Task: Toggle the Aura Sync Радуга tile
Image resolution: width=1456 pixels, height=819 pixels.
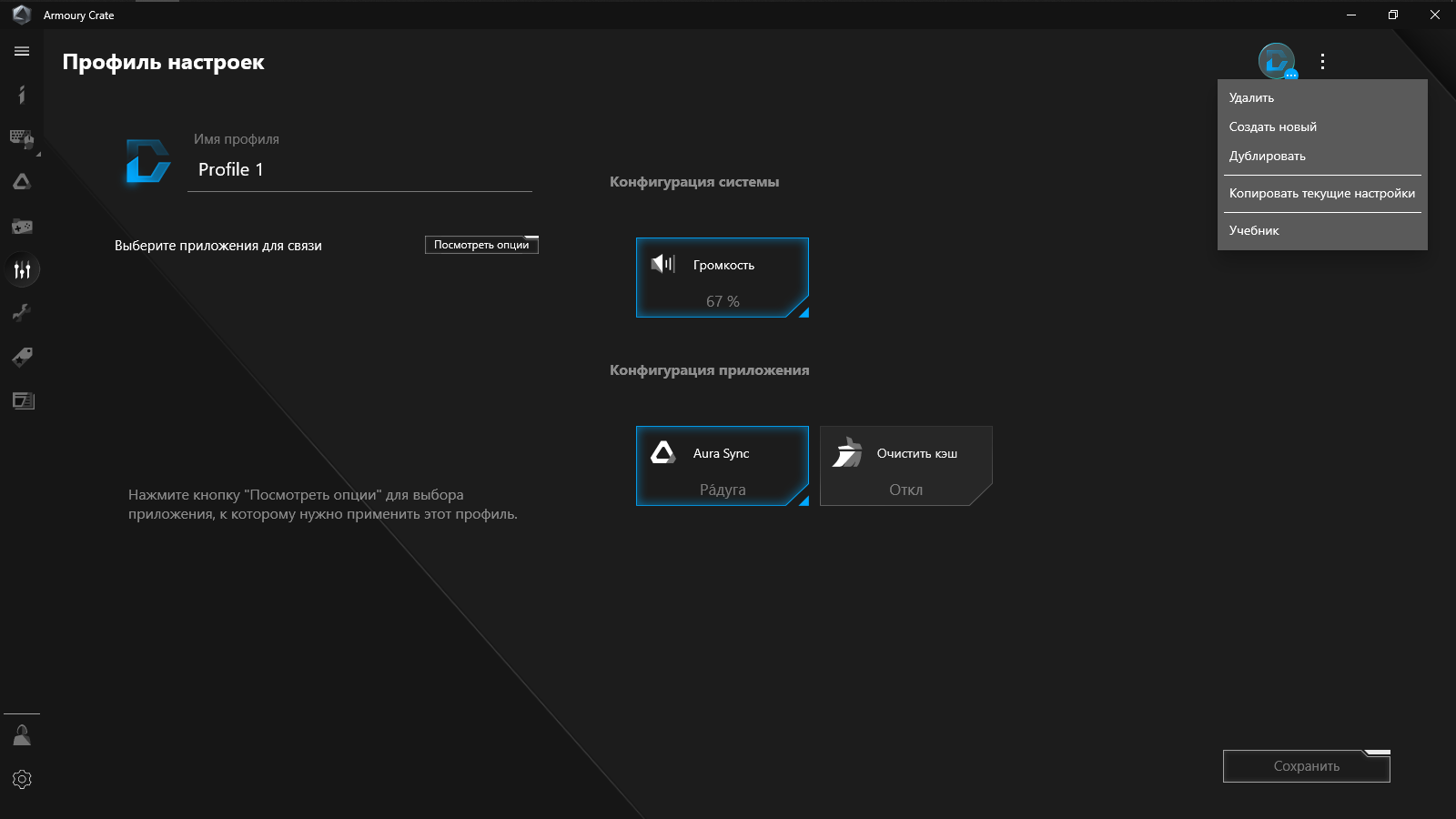Action: click(723, 466)
